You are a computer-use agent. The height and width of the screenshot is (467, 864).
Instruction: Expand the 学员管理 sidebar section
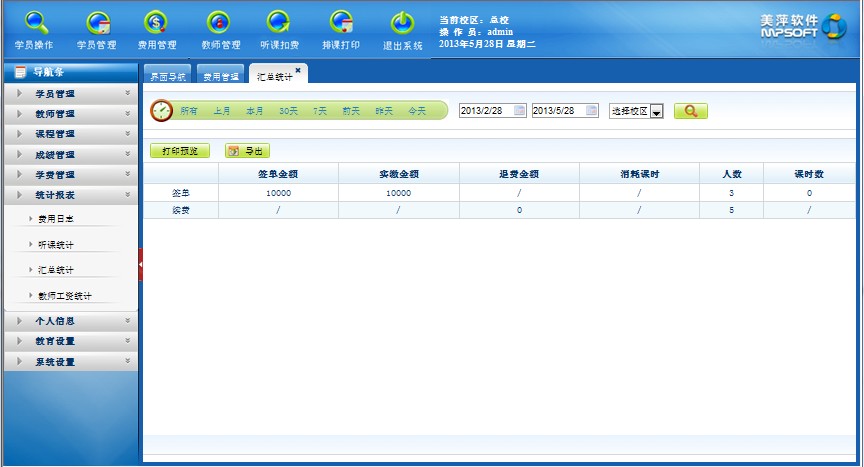70,93
